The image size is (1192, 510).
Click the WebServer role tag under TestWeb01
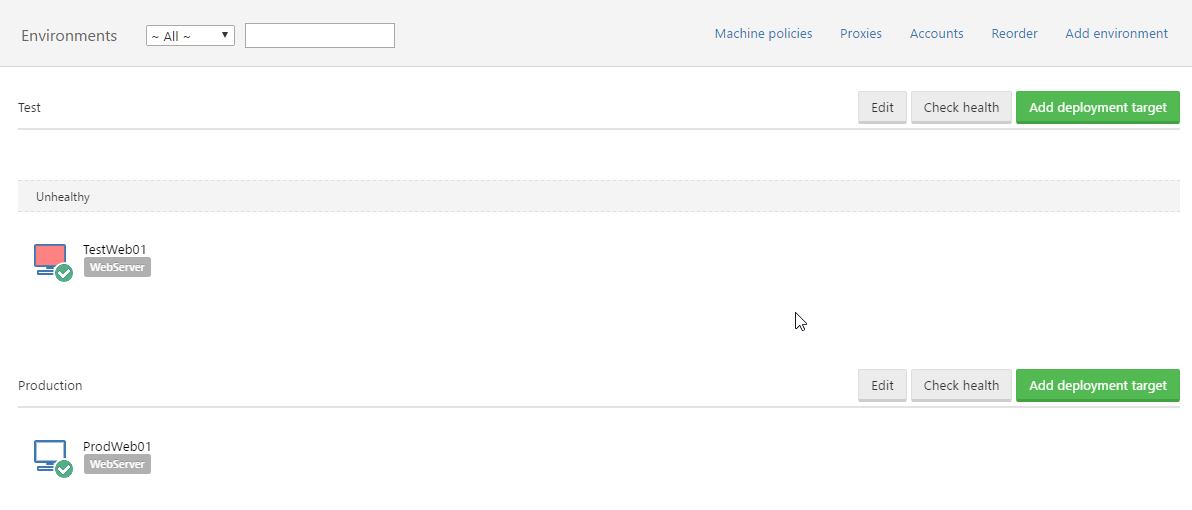[x=117, y=268]
